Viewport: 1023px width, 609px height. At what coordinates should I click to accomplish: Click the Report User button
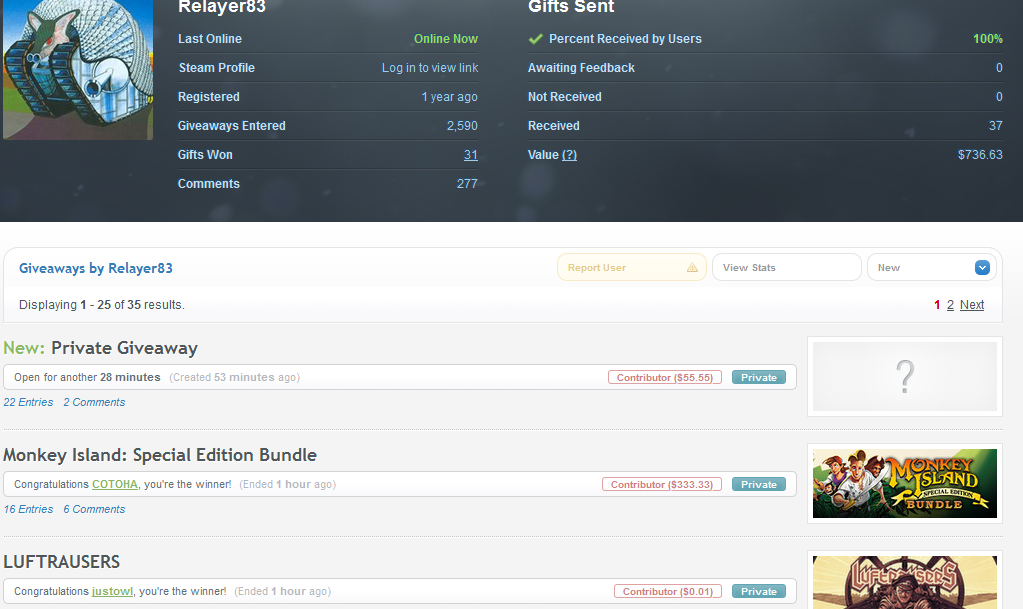[x=632, y=268]
